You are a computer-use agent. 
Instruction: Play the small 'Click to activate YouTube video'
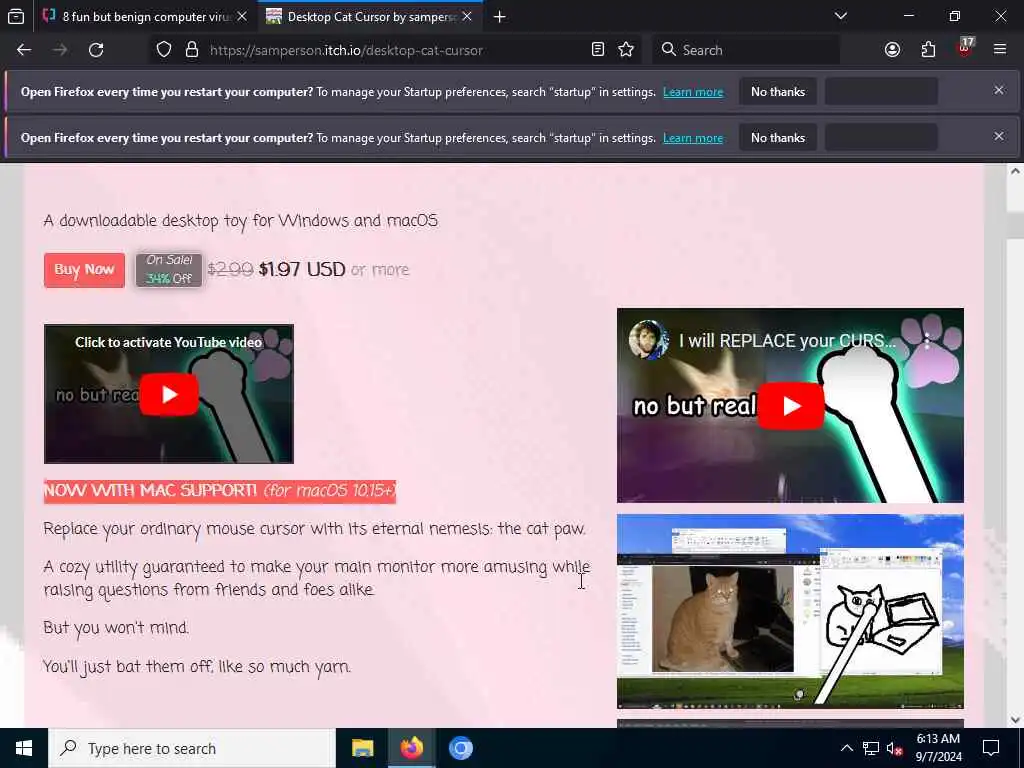pos(169,394)
